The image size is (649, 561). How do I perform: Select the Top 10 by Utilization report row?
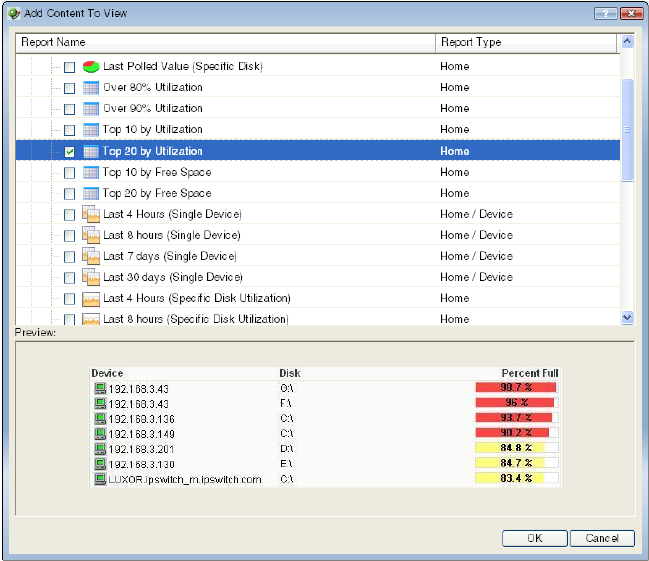click(x=153, y=129)
